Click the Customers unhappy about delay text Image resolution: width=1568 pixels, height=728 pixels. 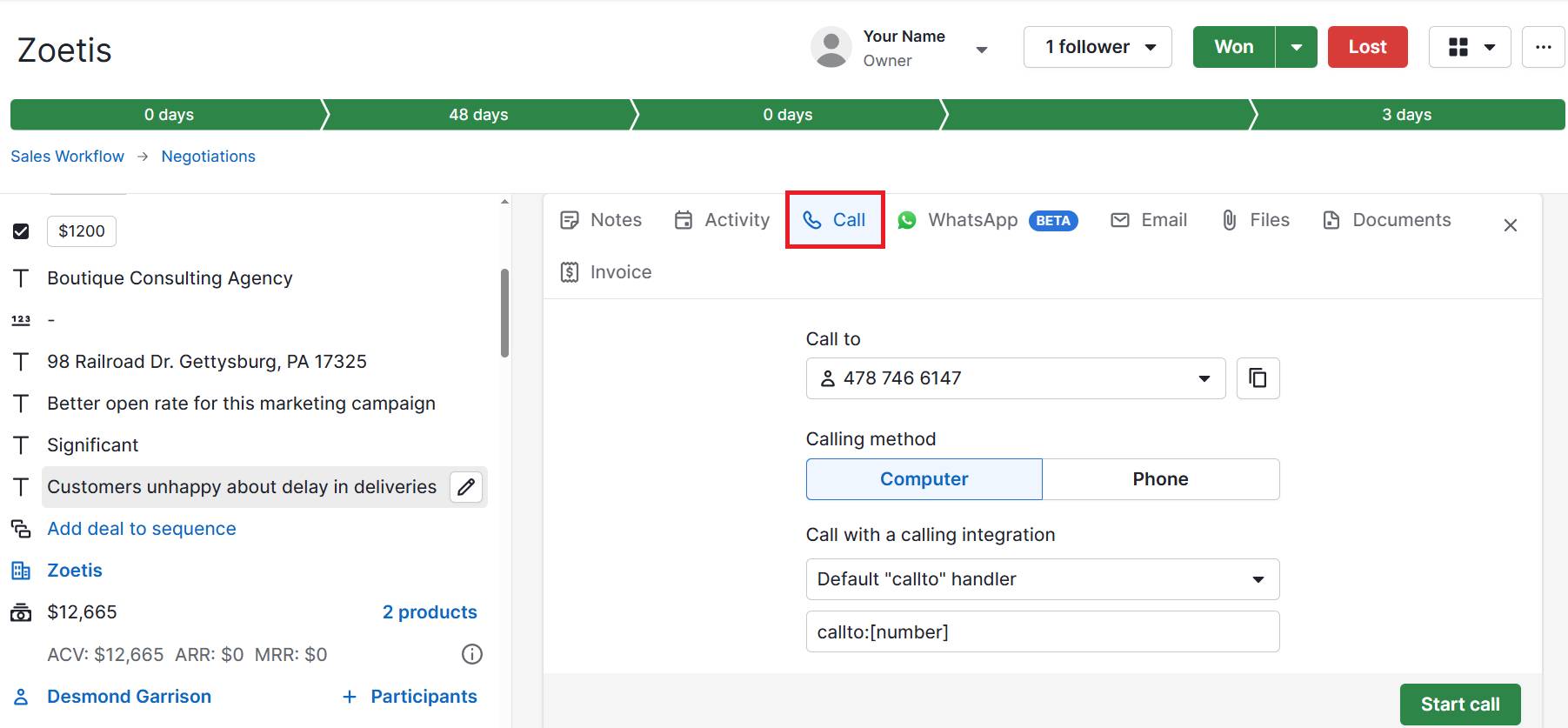pos(242,487)
